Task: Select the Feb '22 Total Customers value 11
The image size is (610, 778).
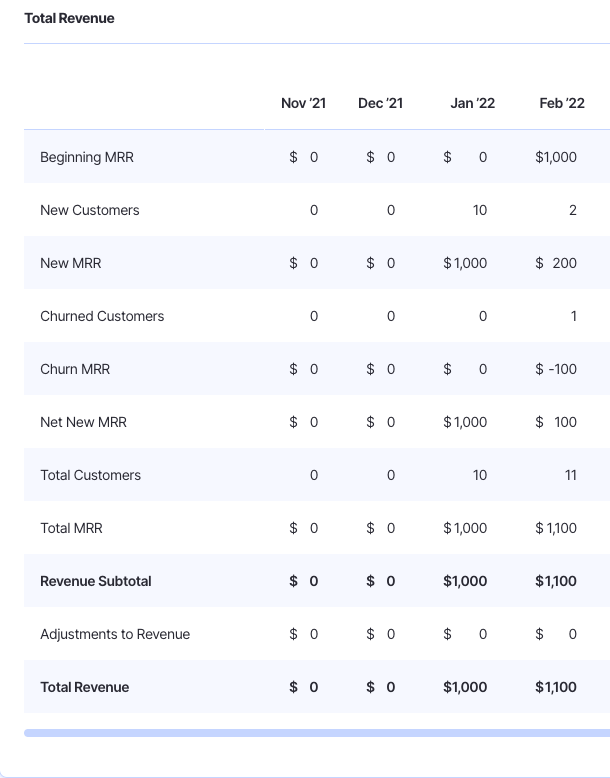Action: (570, 475)
